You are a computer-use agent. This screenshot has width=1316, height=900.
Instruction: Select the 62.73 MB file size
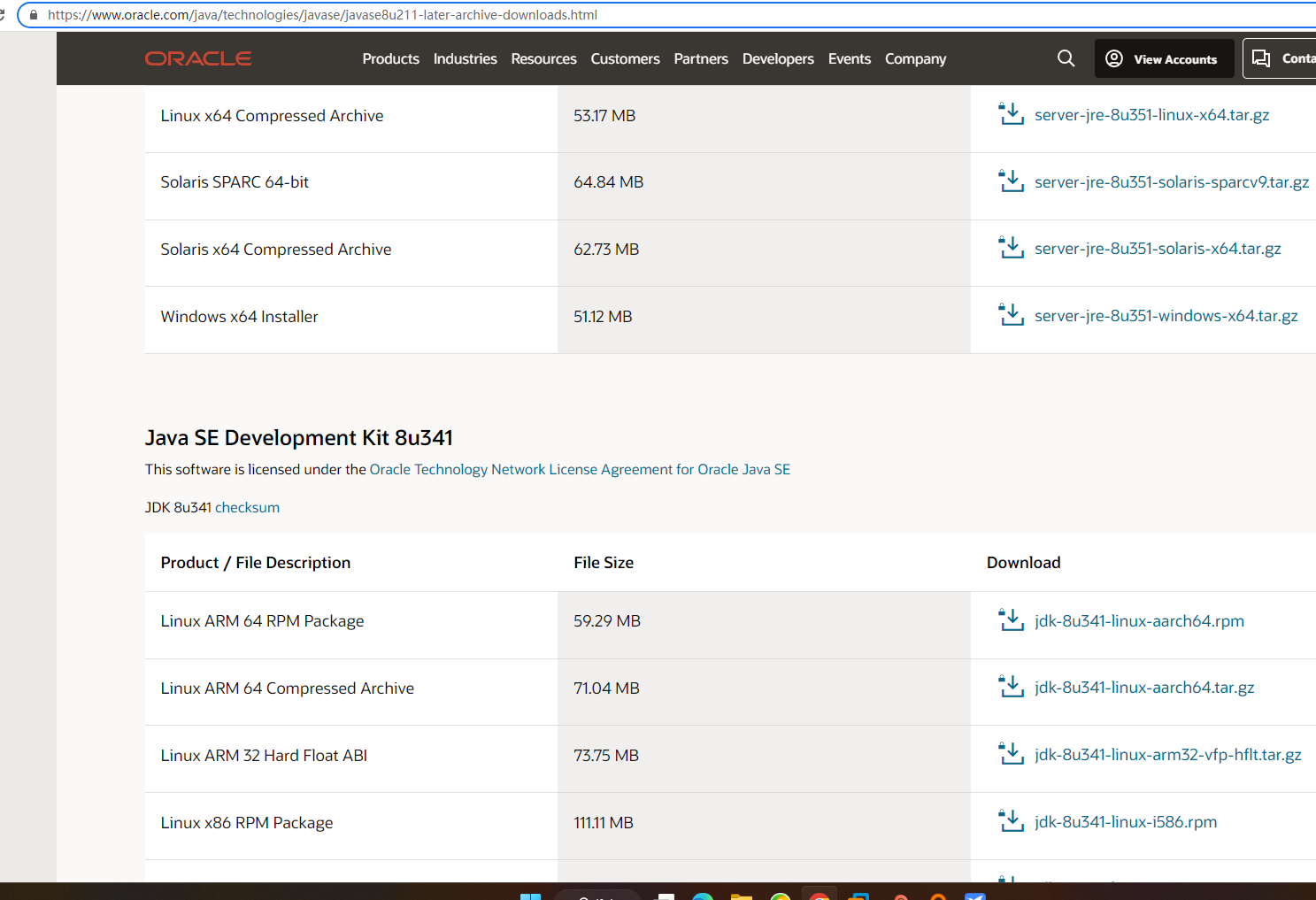click(x=606, y=250)
